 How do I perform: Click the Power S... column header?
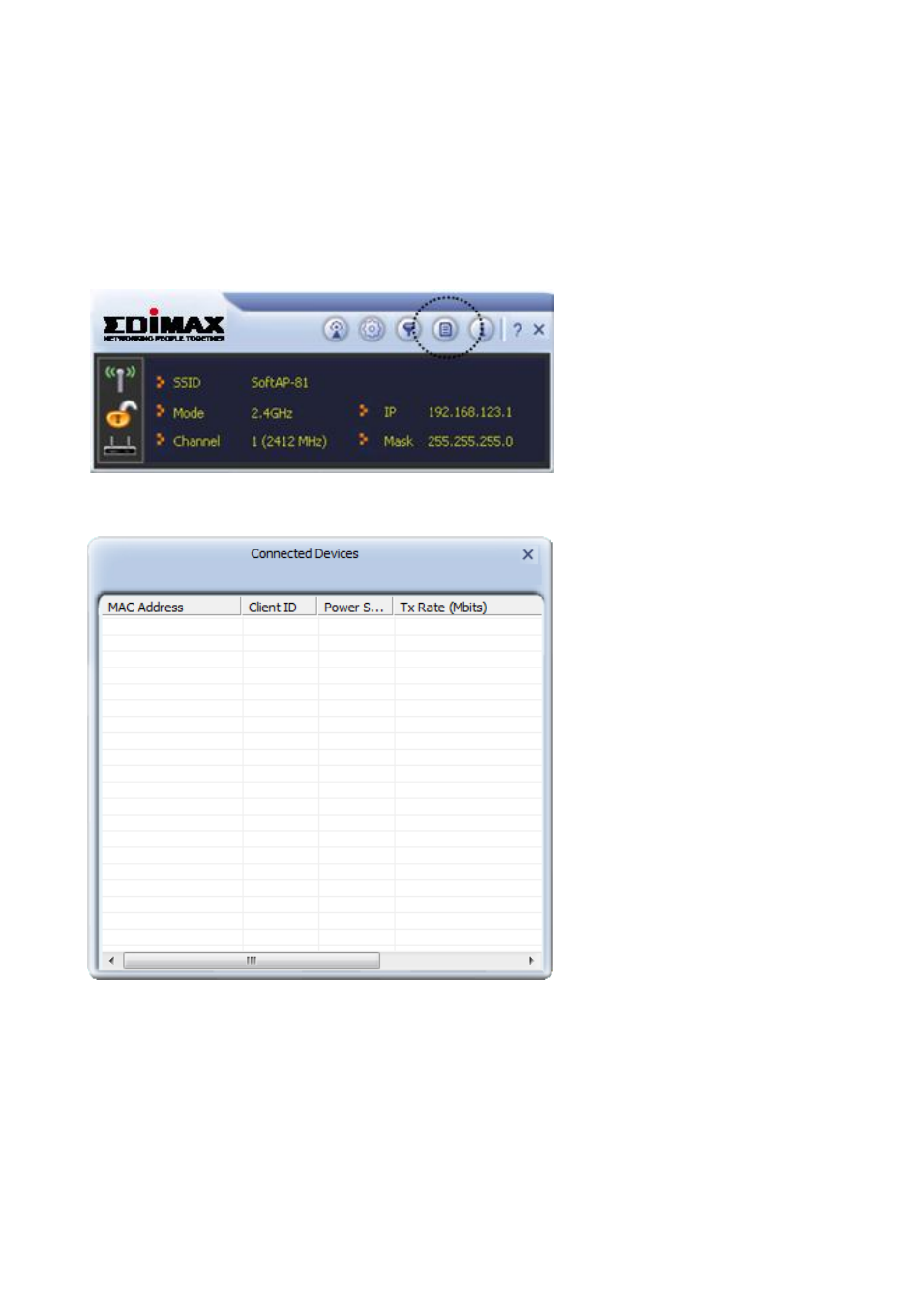point(354,607)
